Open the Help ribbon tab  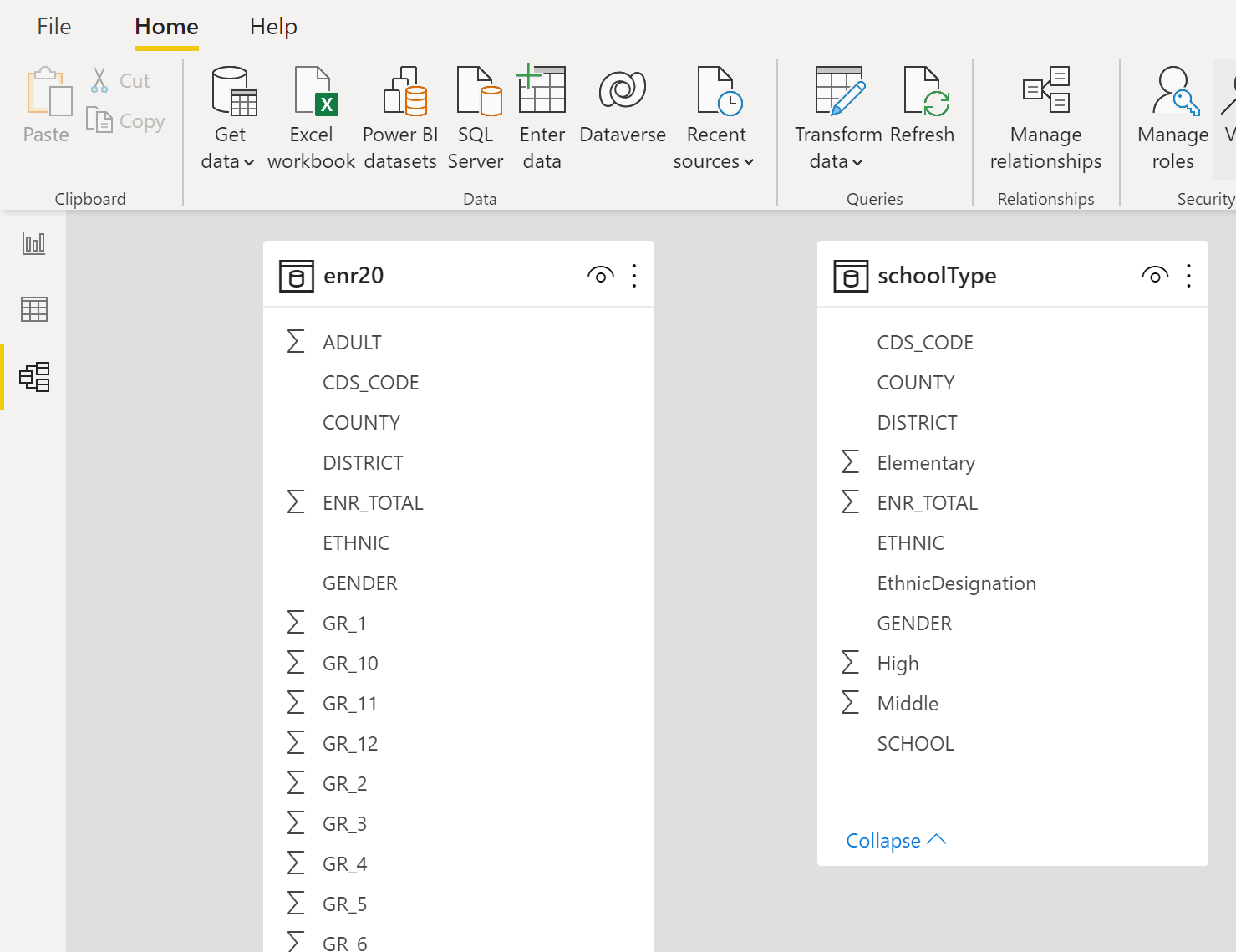(x=273, y=27)
